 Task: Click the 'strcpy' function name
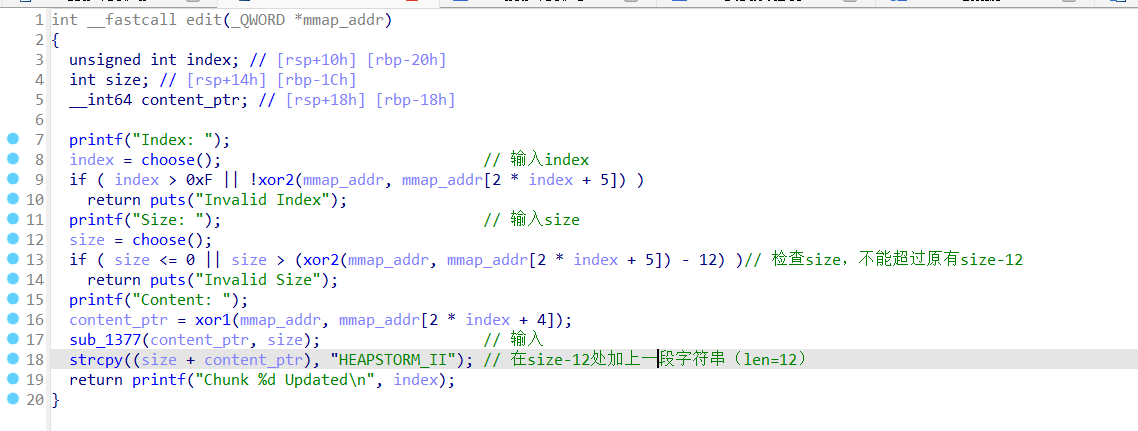pos(96,360)
